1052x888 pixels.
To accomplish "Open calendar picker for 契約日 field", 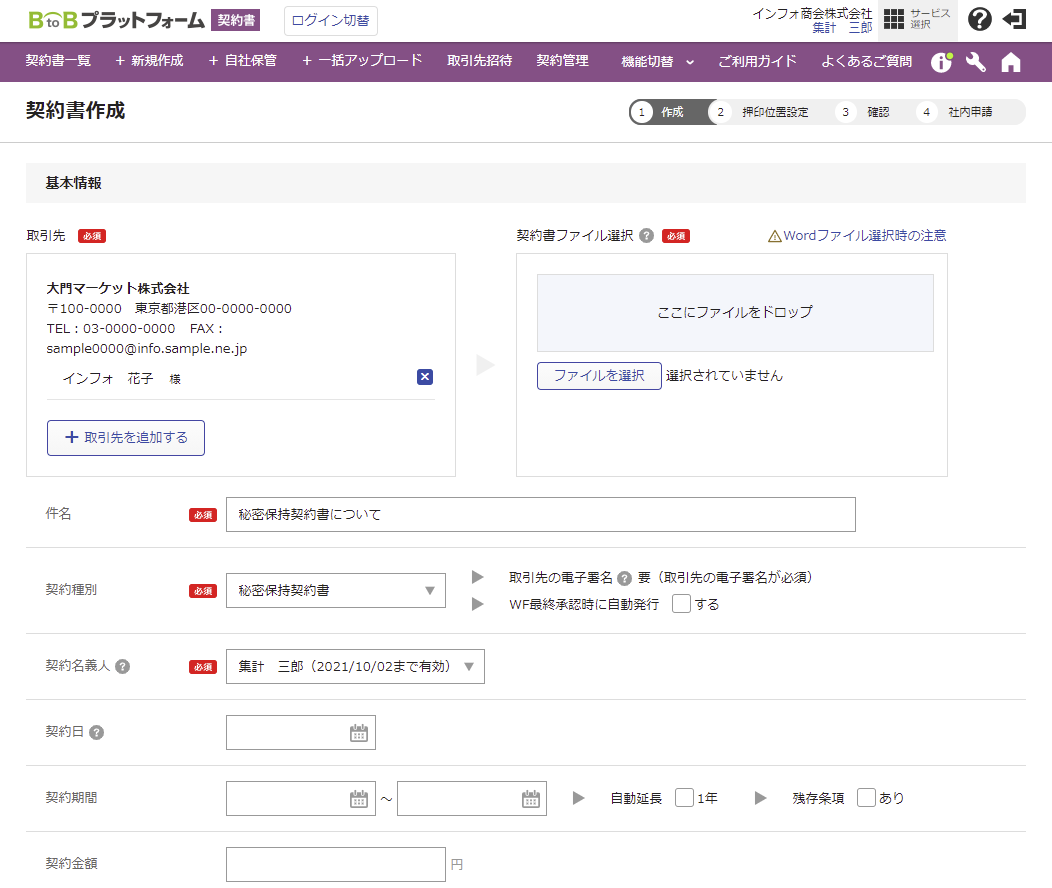I will pos(359,733).
